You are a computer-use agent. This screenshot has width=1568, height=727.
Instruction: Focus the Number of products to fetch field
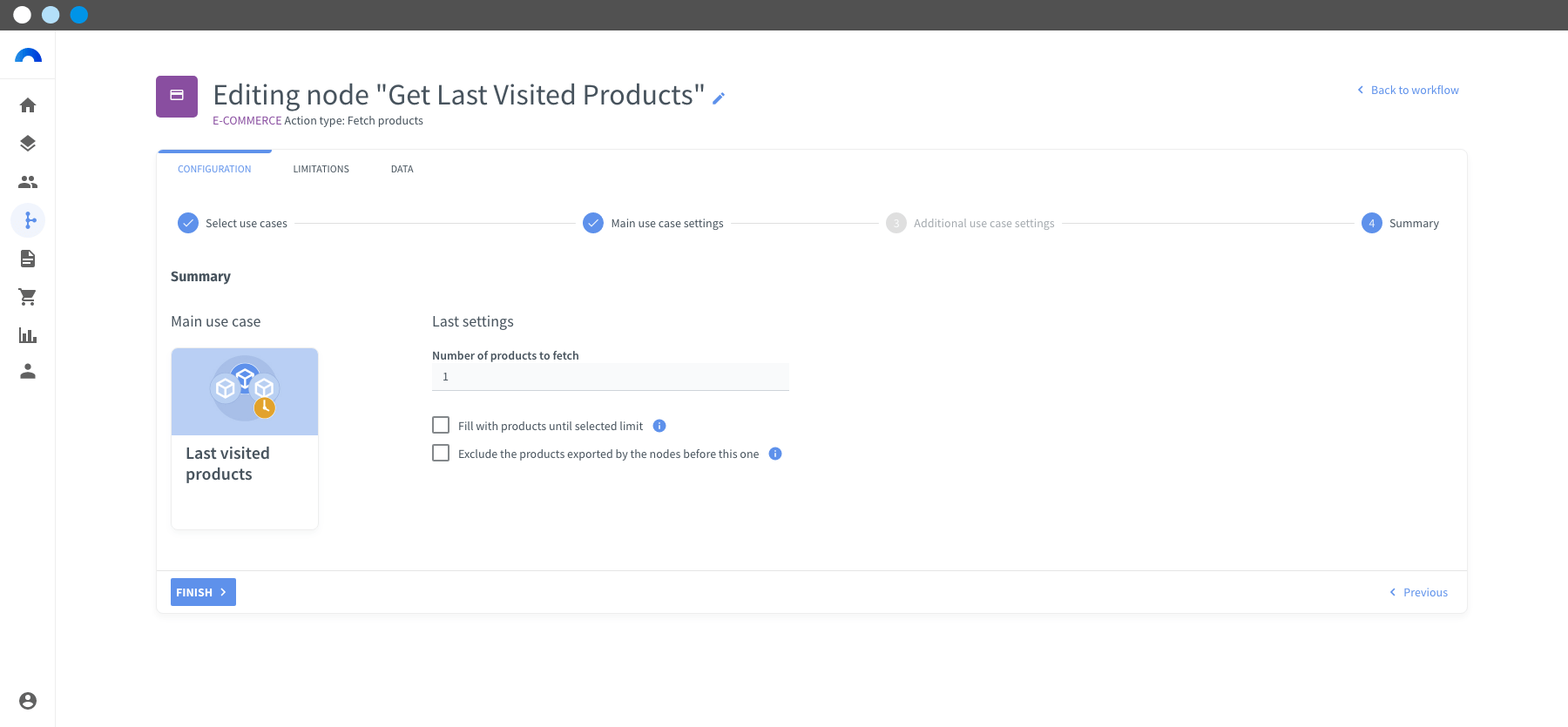611,377
